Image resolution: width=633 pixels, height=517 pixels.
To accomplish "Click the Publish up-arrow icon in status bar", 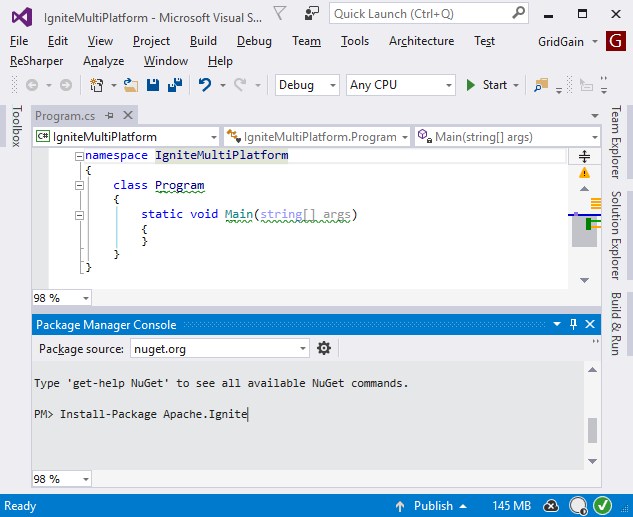I will click(400, 506).
